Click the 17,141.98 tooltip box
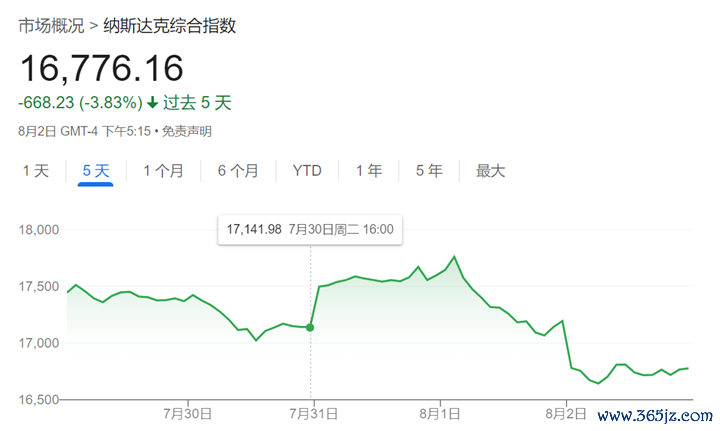720x431 pixels. 310,229
